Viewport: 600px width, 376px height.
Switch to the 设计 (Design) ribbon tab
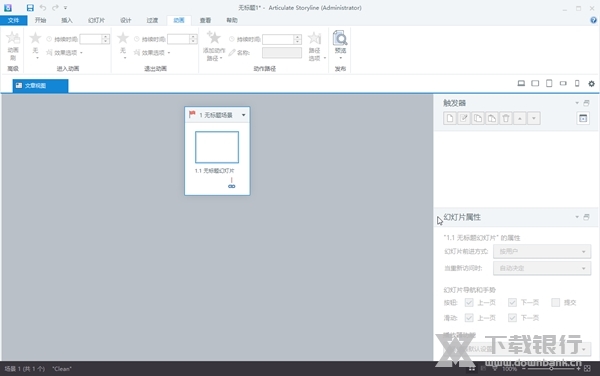[x=126, y=20]
